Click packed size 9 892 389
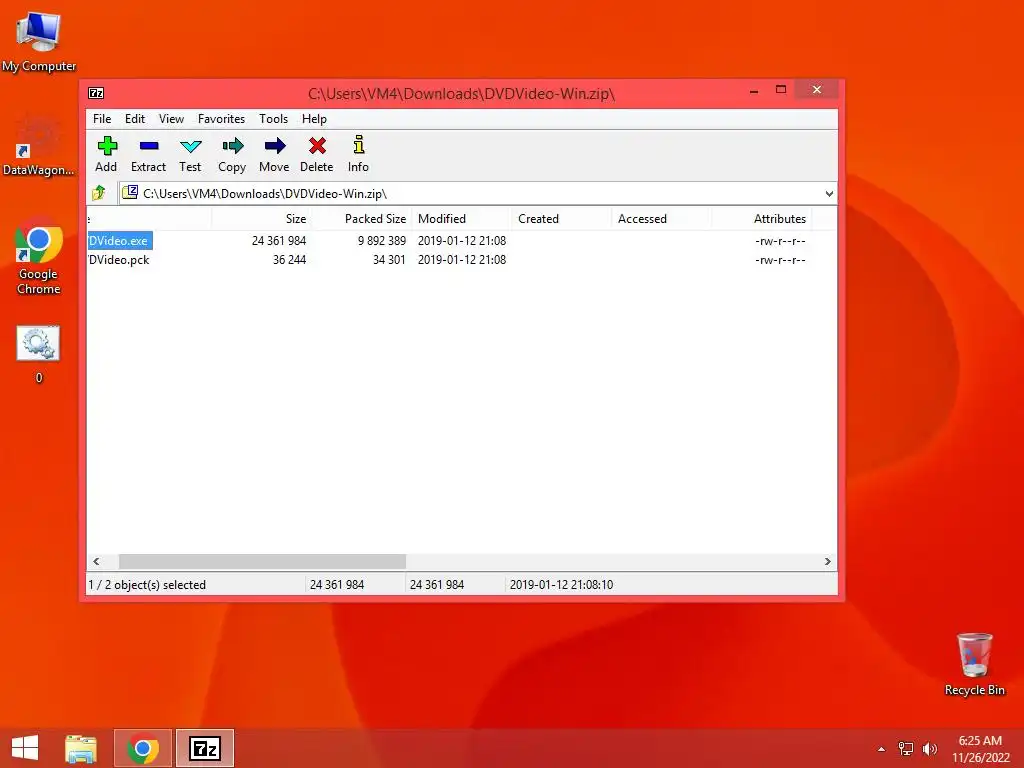The width and height of the screenshot is (1024, 768). [x=382, y=241]
